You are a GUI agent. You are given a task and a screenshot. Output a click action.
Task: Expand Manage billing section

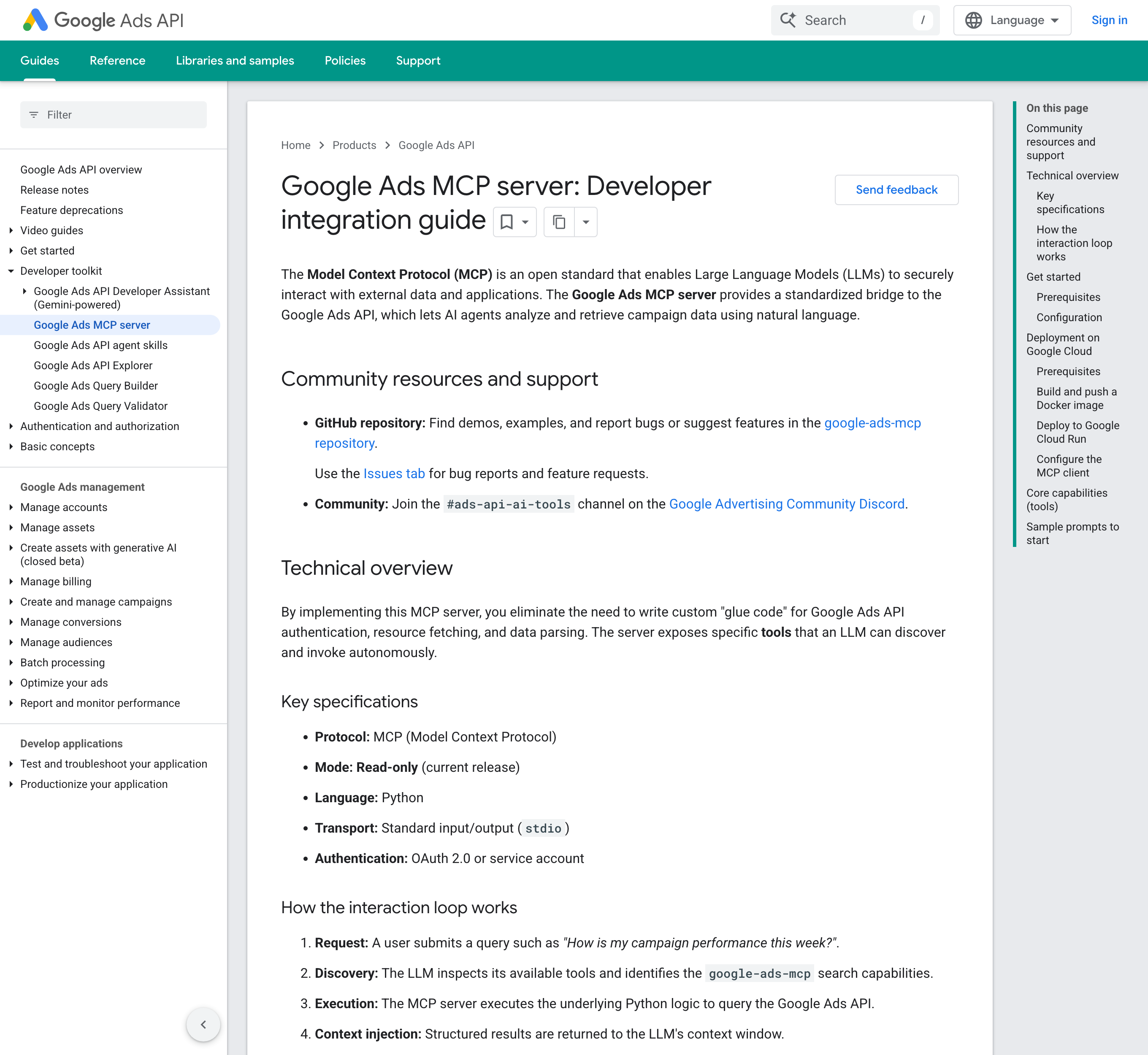point(11,582)
